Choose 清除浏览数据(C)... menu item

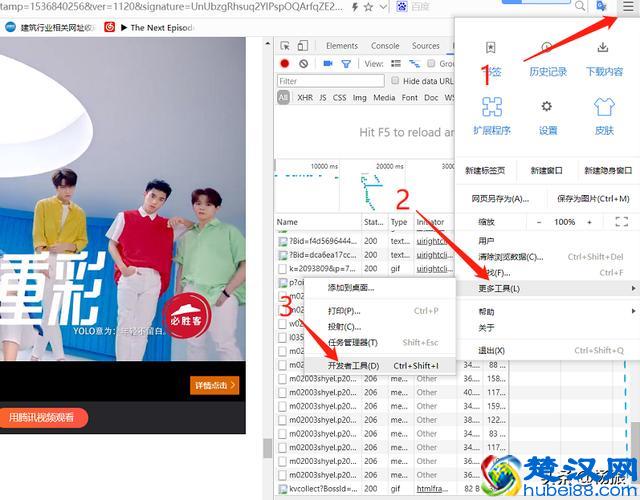[x=547, y=257]
